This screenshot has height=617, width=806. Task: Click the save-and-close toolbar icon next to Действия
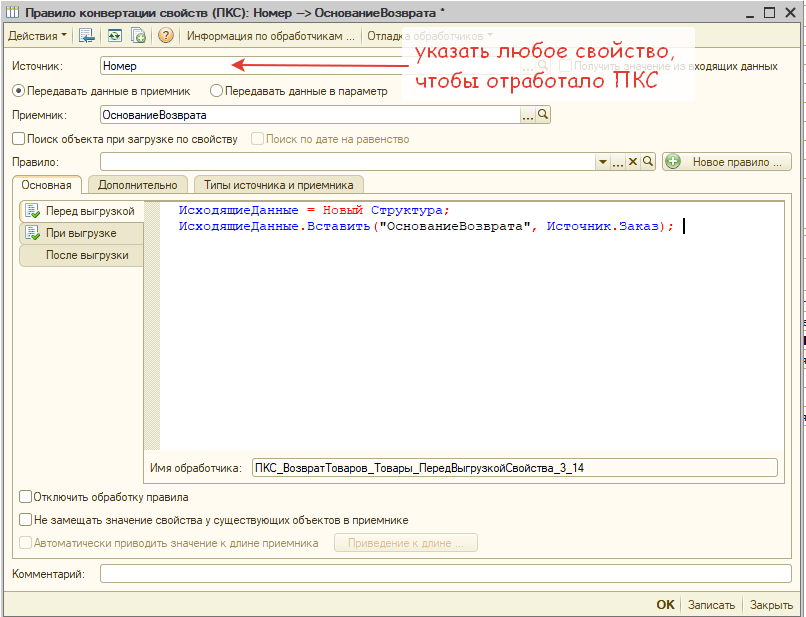tap(86, 36)
